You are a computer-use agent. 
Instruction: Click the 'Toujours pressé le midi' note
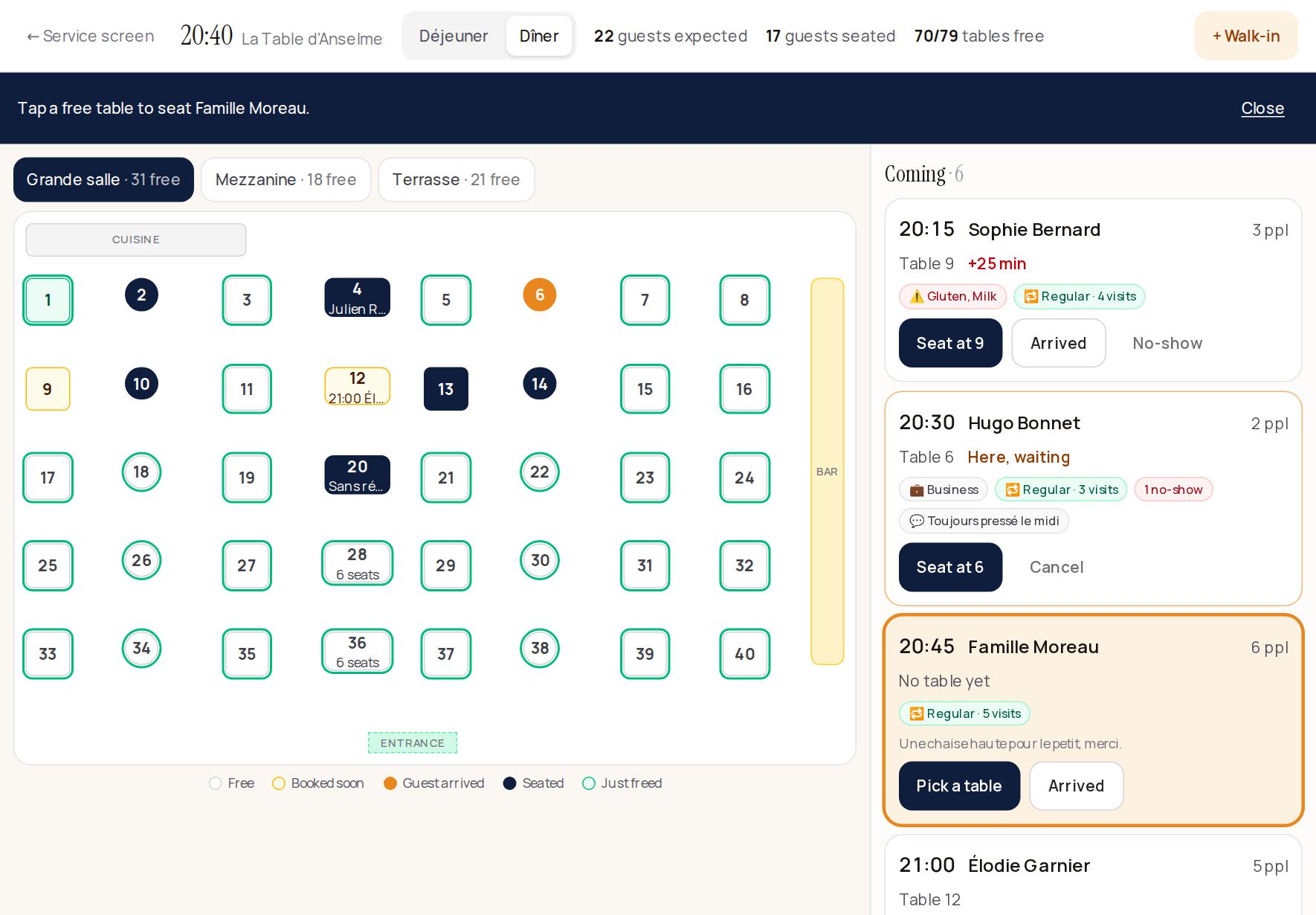point(984,521)
